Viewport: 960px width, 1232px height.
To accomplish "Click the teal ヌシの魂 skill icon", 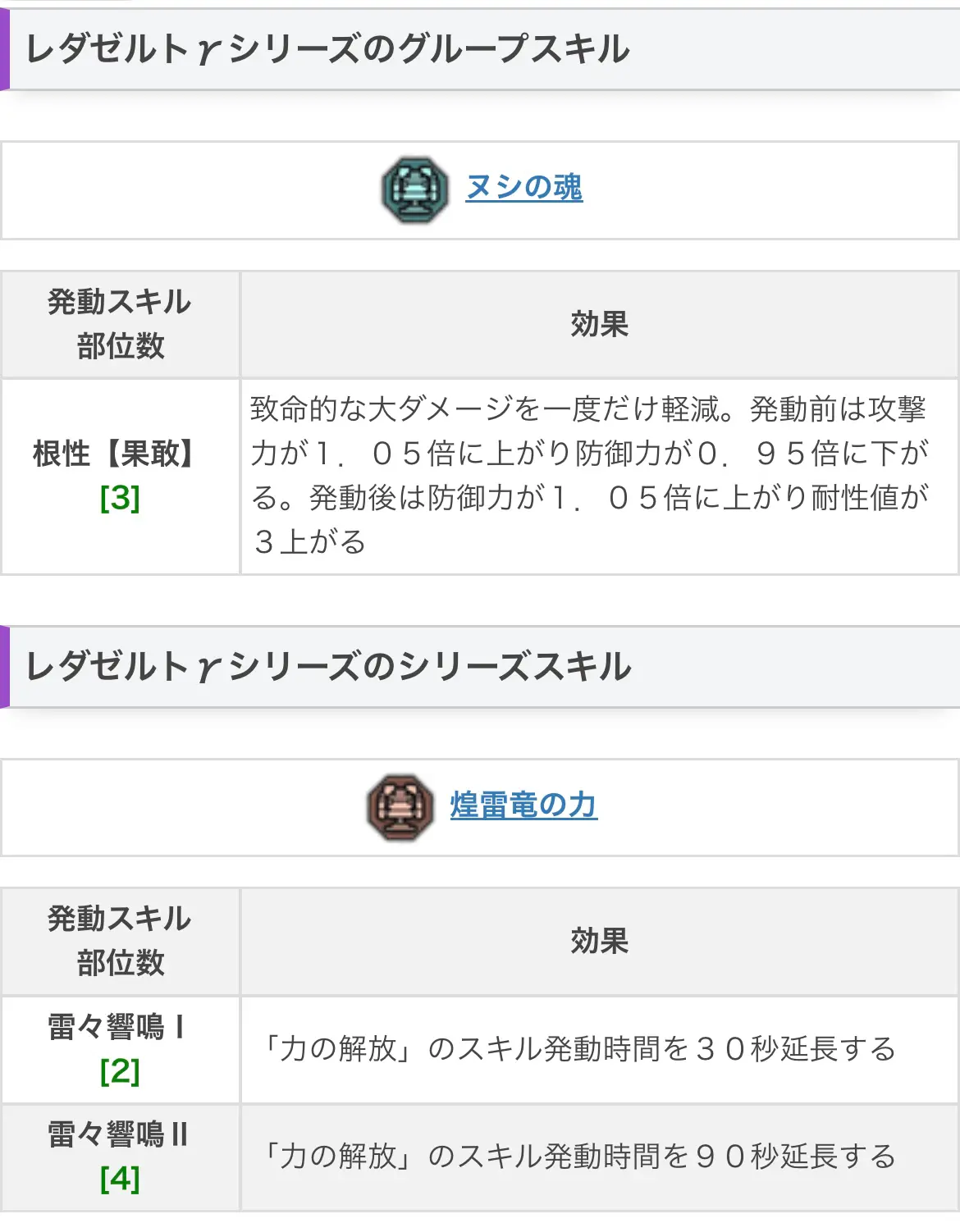I will click(415, 190).
